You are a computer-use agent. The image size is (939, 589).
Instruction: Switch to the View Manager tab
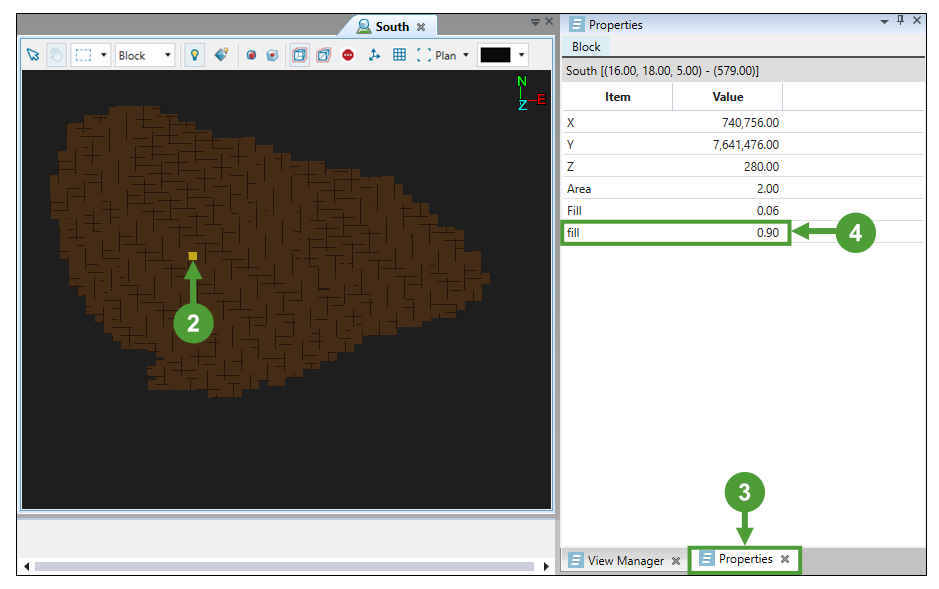click(x=625, y=561)
